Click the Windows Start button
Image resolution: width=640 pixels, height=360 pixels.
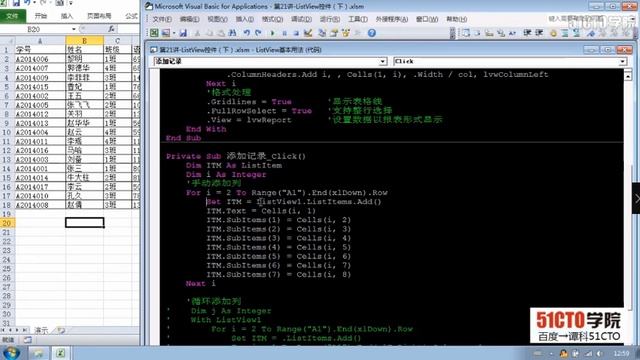click(x=11, y=353)
